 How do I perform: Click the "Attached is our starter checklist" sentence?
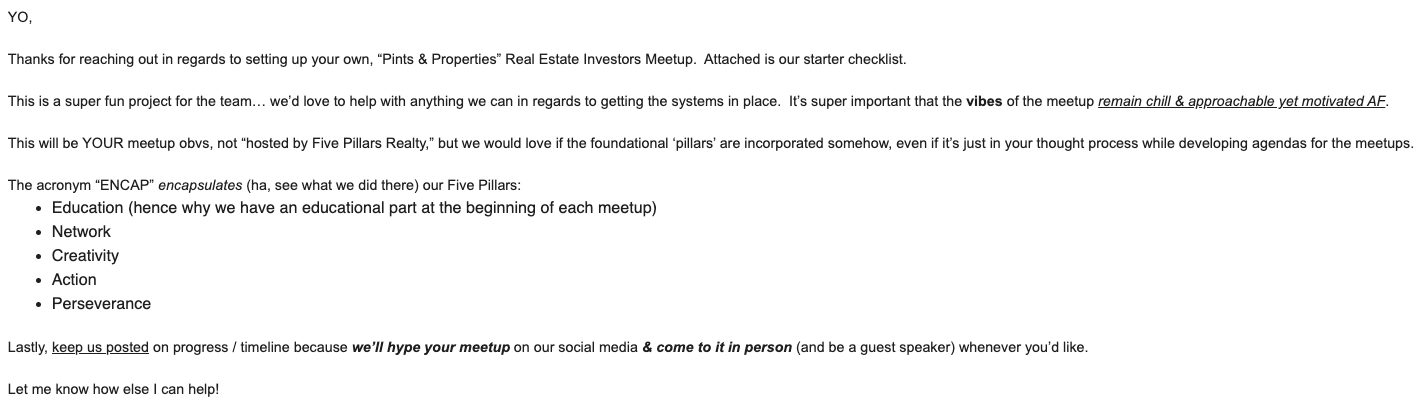(x=805, y=59)
